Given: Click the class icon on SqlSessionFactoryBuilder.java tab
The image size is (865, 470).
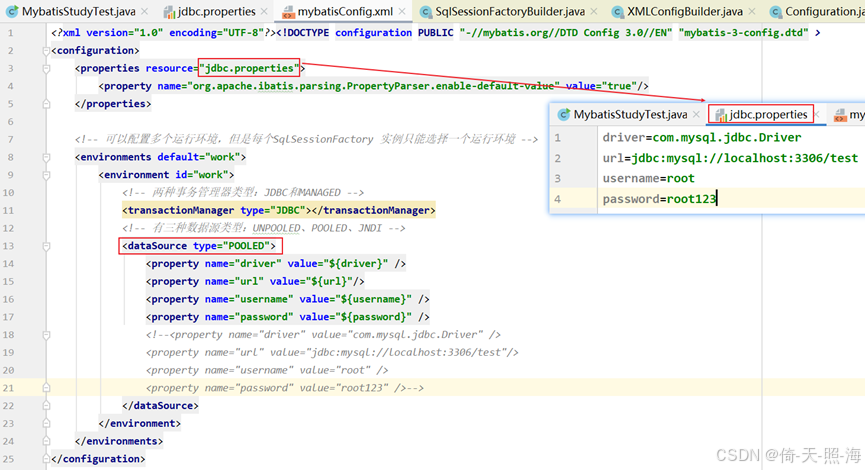Looking at the screenshot, I should coord(425,12).
